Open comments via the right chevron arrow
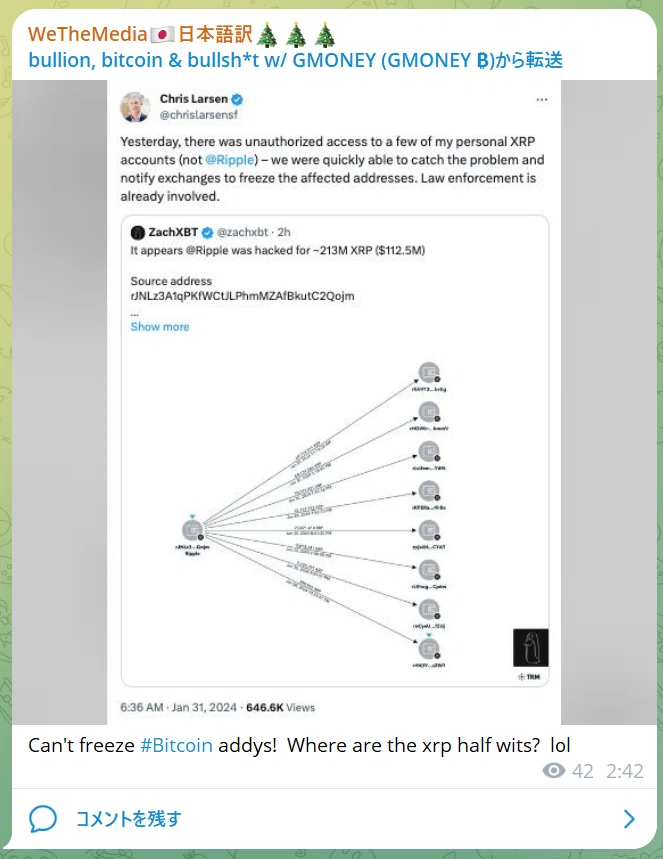The width and height of the screenshot is (663, 859). click(x=629, y=818)
